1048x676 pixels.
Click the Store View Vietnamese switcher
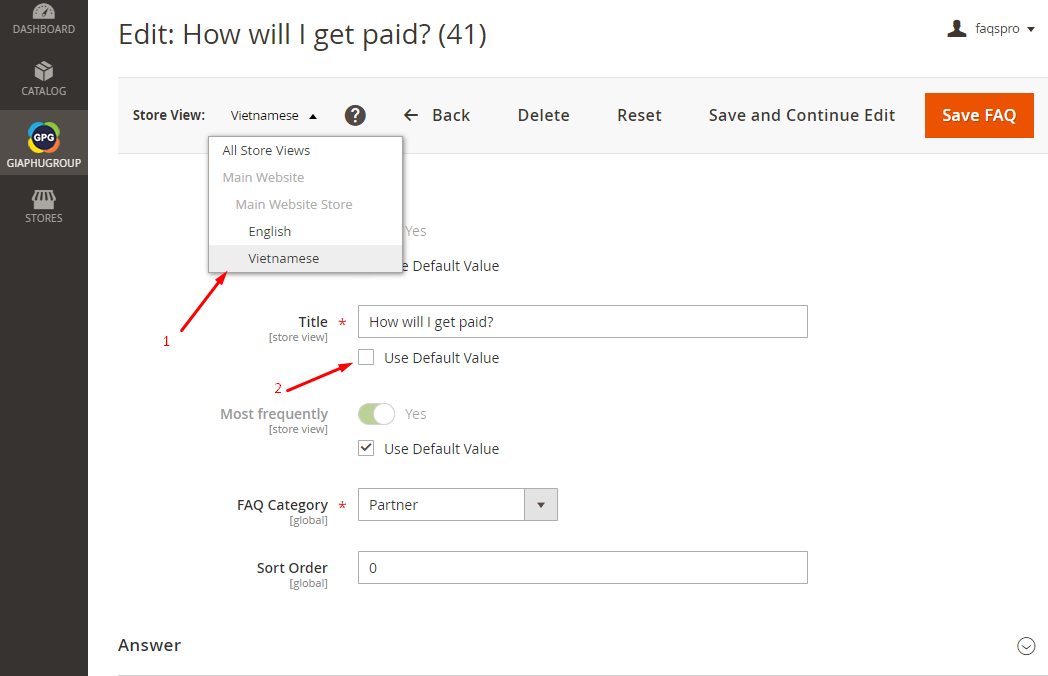(x=274, y=116)
